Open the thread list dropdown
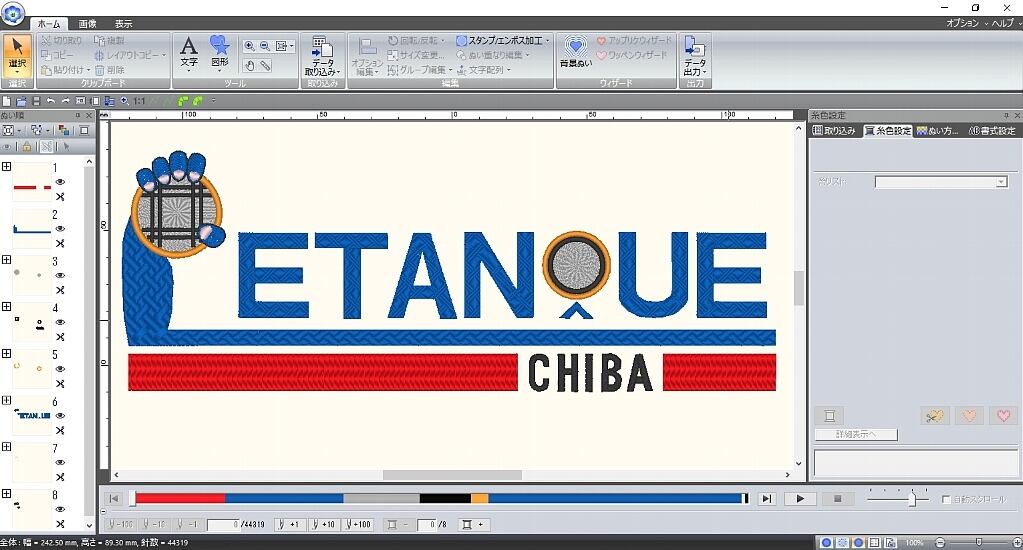This screenshot has height=550, width=1023. tap(1001, 182)
